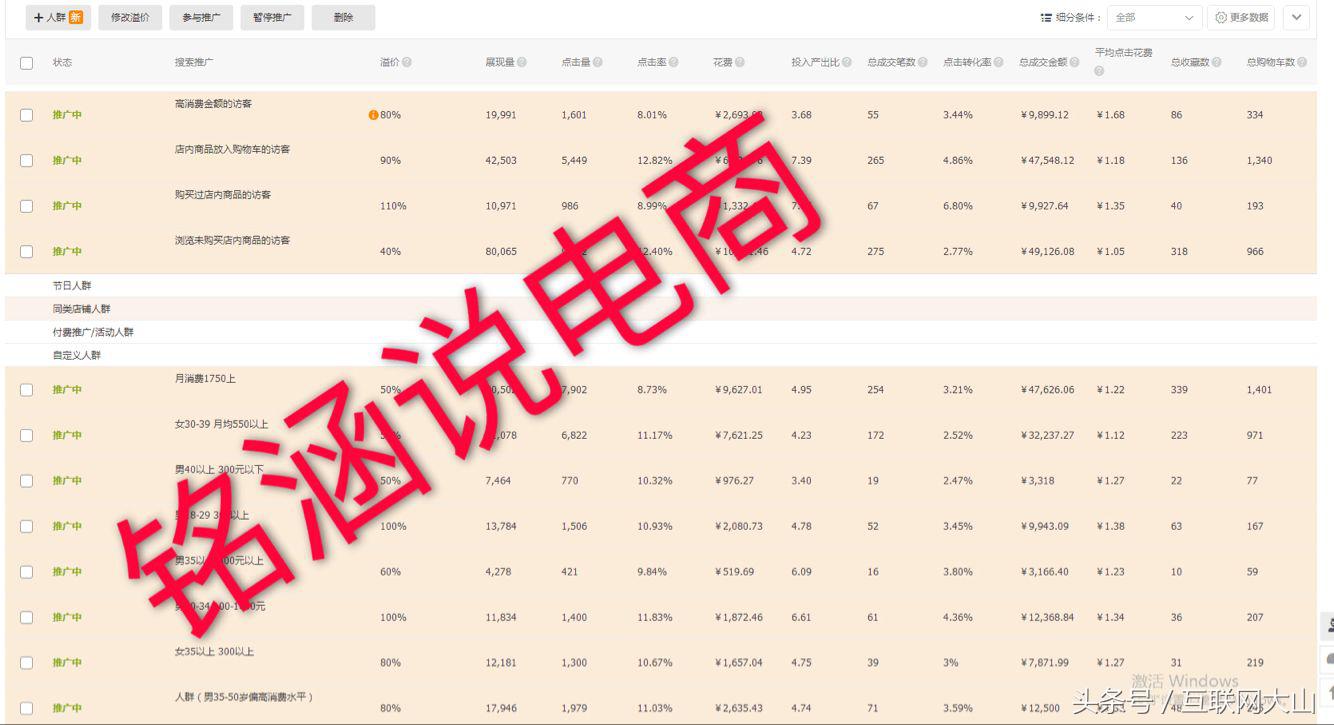Screen dimensions: 1334x725
Task: Click the chevron at the toolbar's far right
Action: click(1297, 17)
